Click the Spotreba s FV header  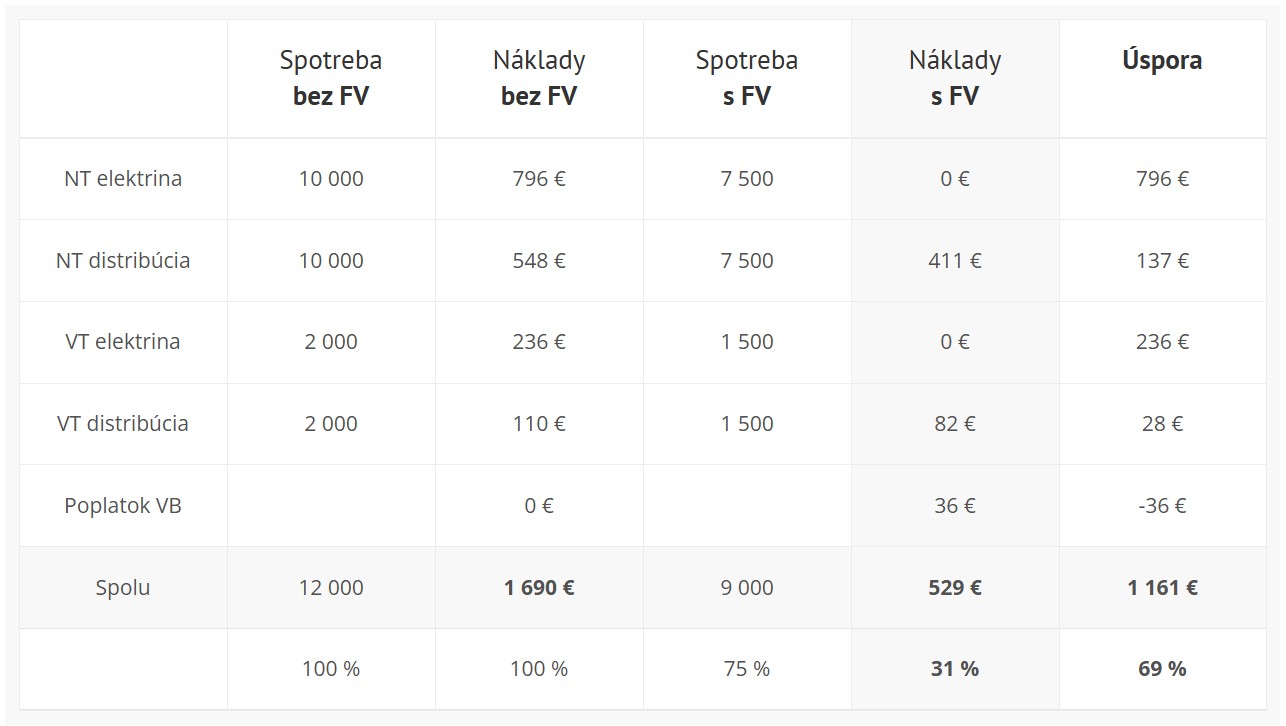tap(747, 78)
